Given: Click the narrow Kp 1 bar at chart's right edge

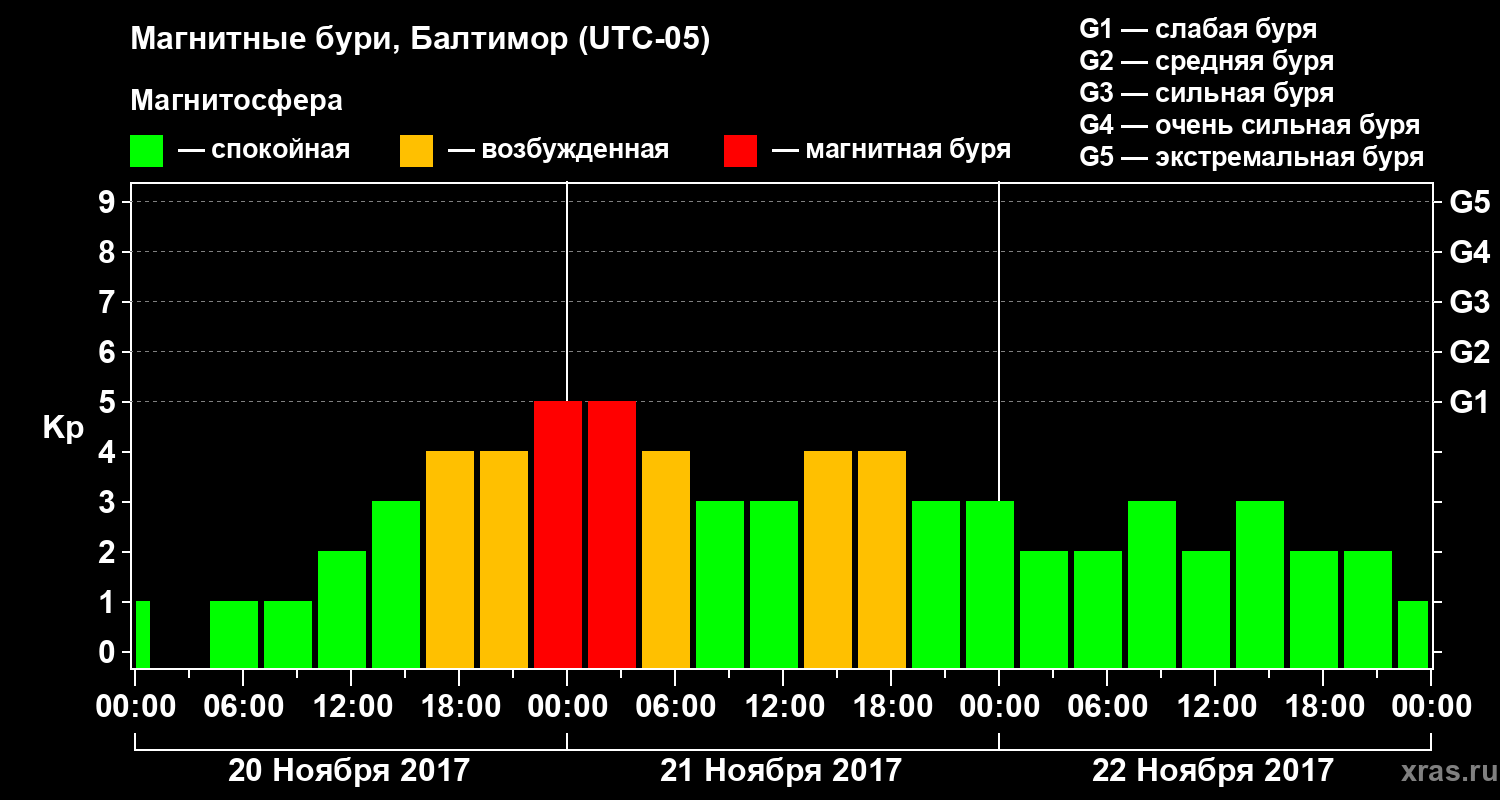Looking at the screenshot, I should point(1413,634).
